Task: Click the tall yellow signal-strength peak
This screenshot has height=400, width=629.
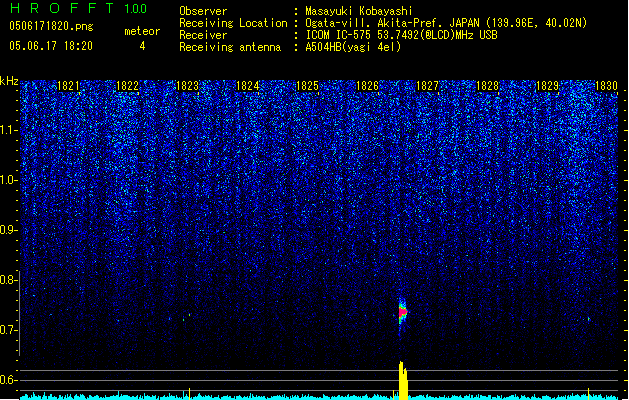Action: 403,380
